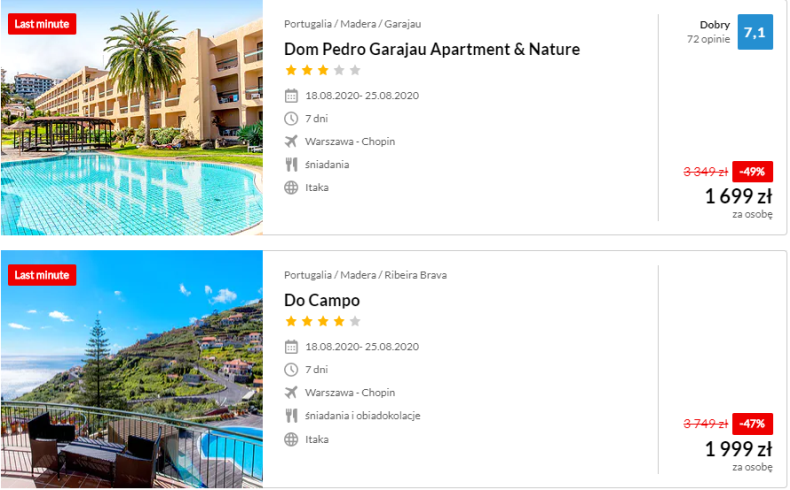The height and width of the screenshot is (490, 790).
Task: Click the Last minute badge on the pool photo
Action: tap(42, 24)
